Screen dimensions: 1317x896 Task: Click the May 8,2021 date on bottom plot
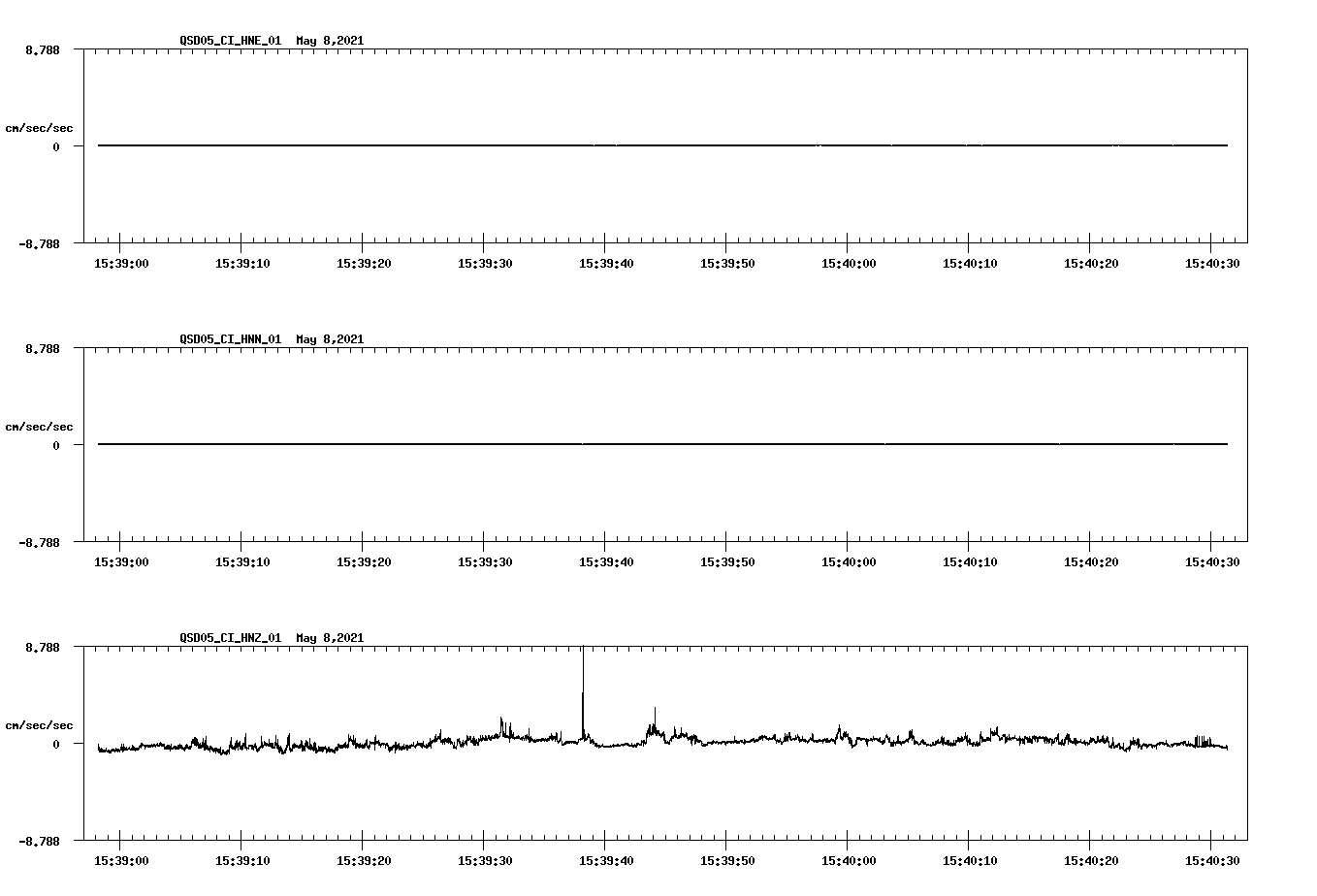point(330,638)
